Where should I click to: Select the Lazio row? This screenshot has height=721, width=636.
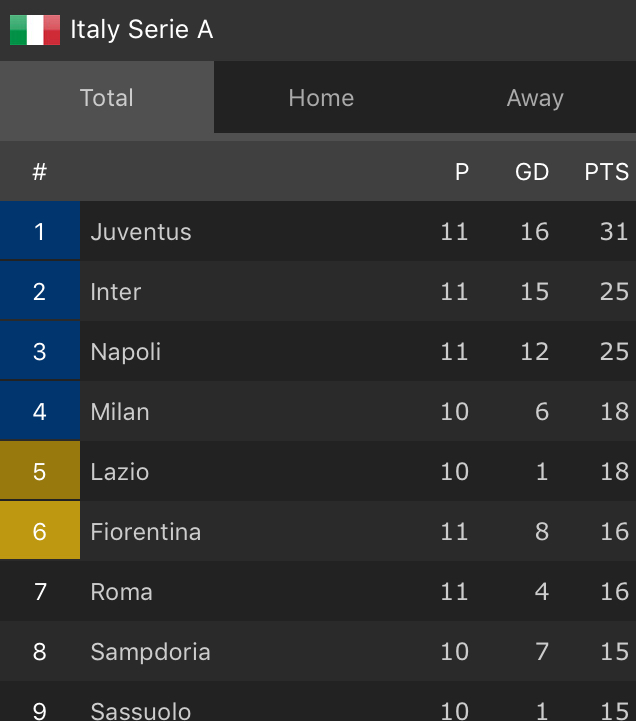tap(120, 472)
